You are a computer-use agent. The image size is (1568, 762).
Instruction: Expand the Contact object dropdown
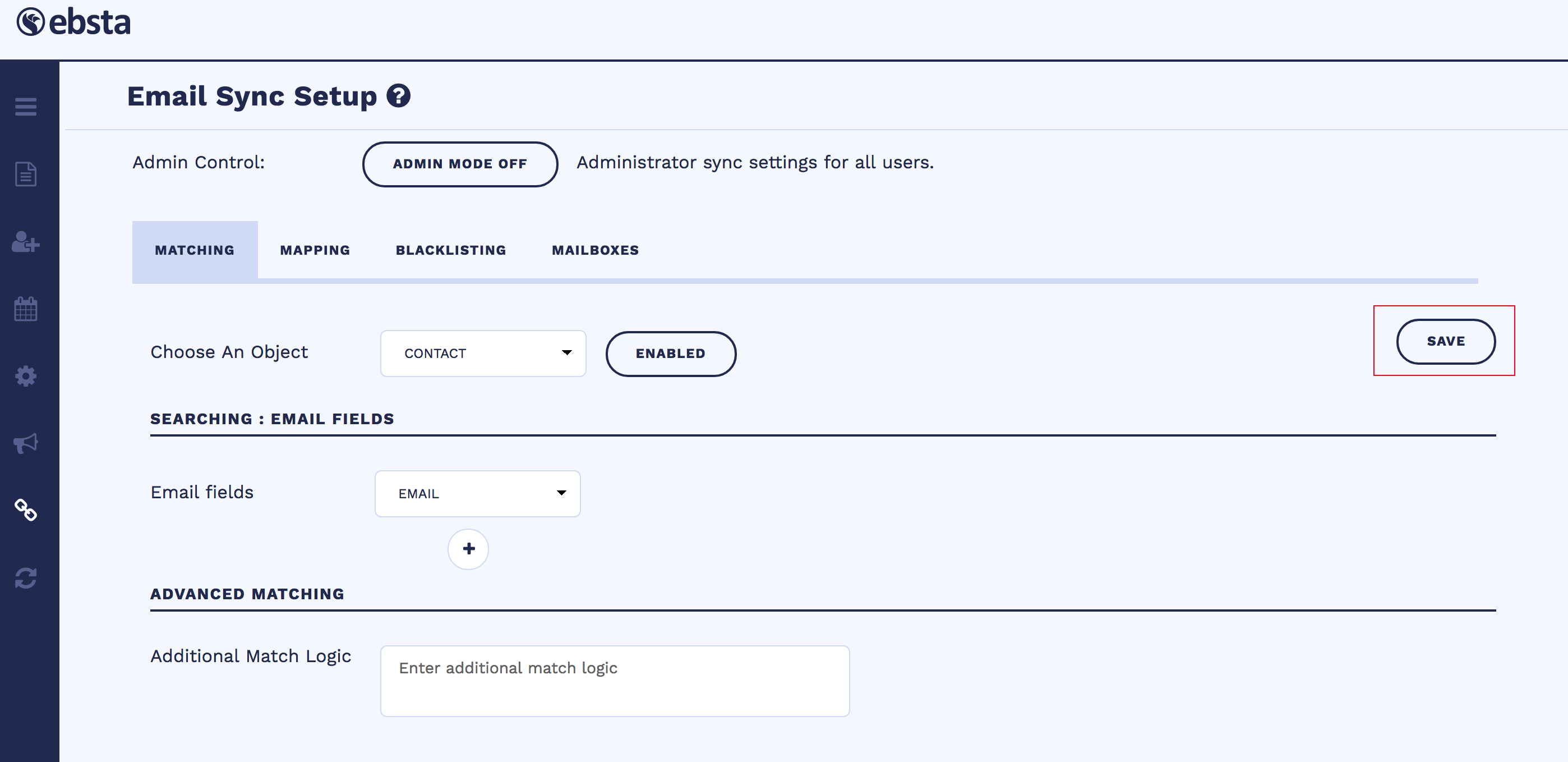483,354
